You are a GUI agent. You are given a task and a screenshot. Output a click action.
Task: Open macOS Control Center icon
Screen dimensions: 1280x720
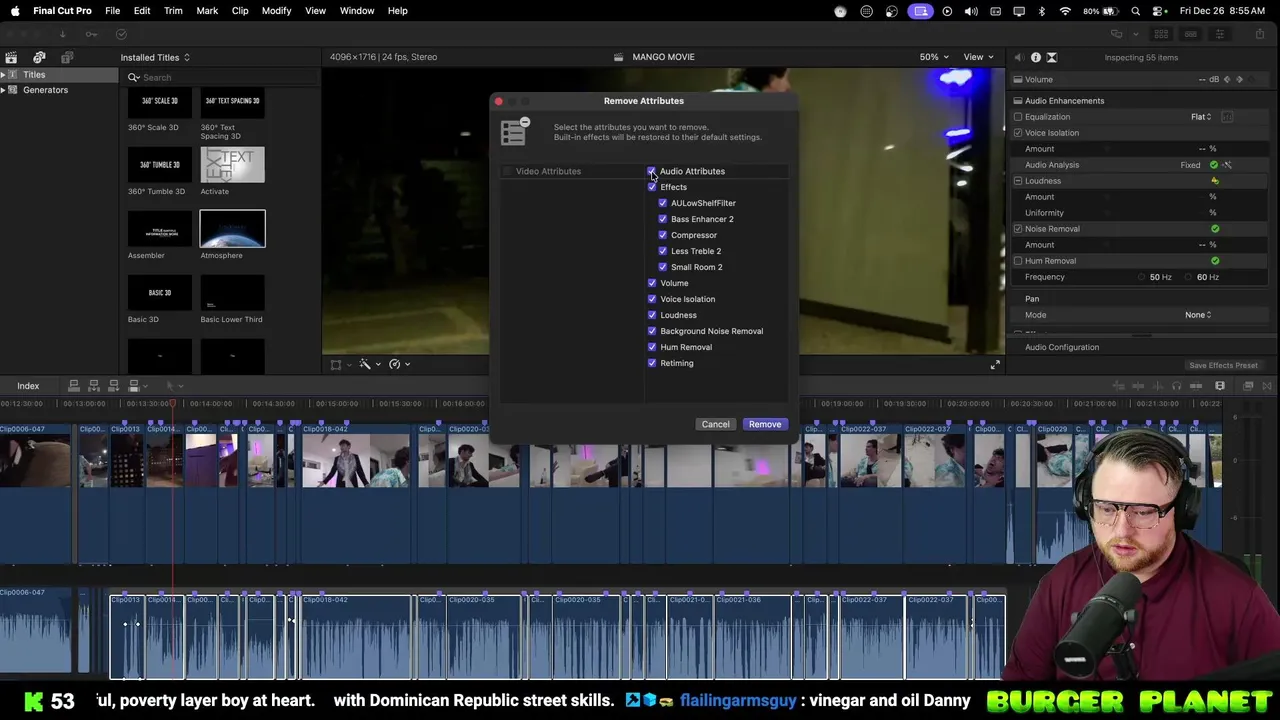tap(1157, 11)
